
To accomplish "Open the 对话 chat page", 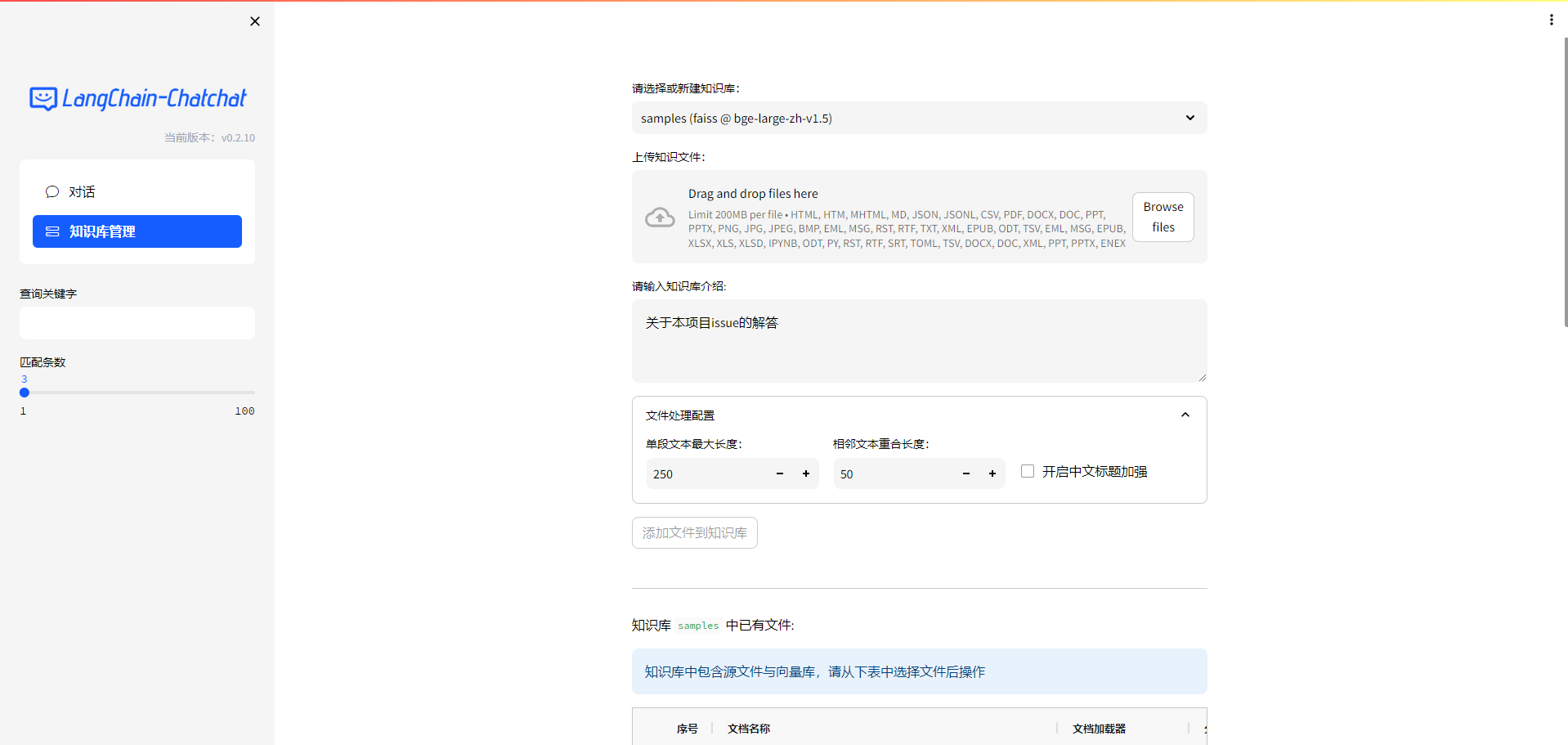I will (x=137, y=191).
